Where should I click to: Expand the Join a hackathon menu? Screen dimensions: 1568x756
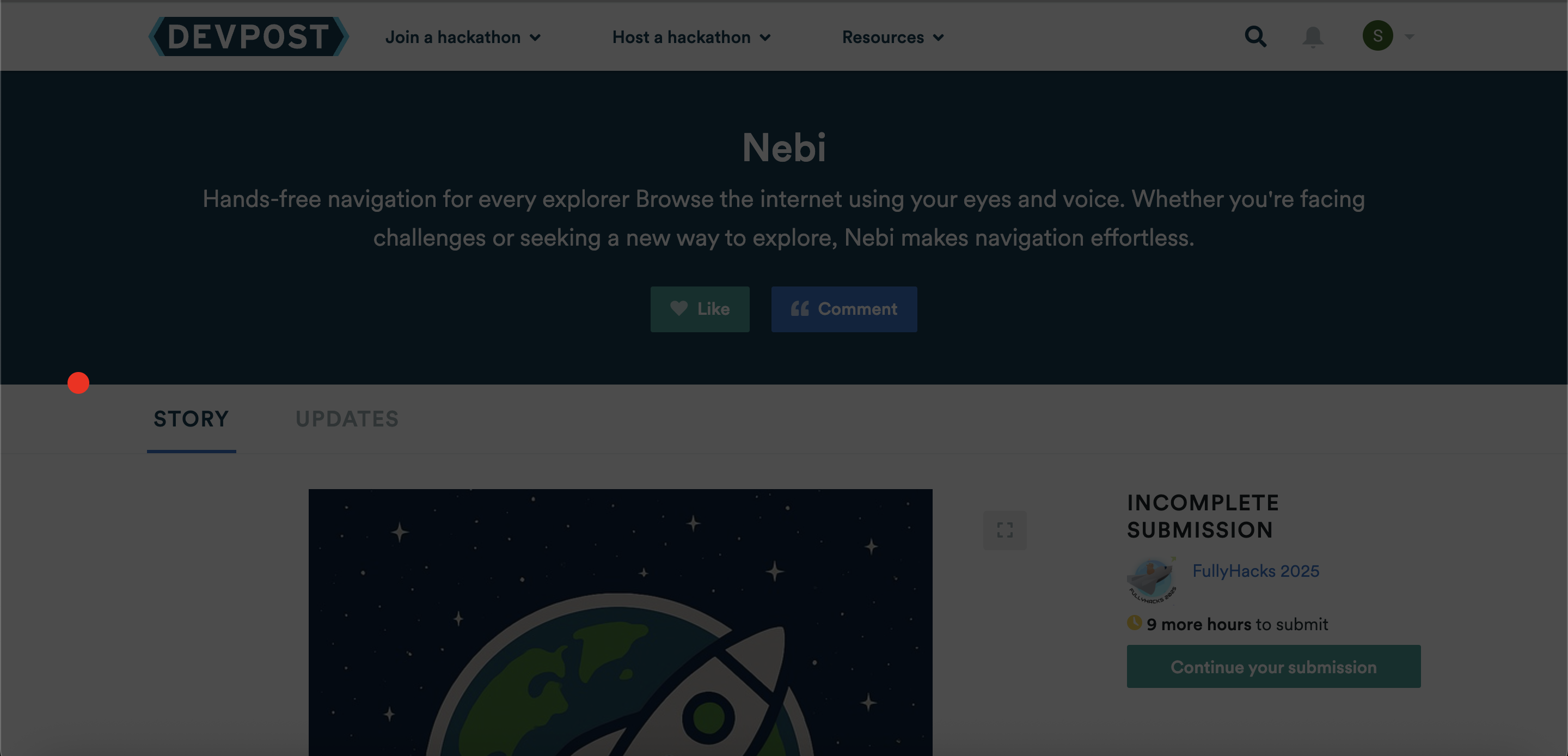coord(463,37)
